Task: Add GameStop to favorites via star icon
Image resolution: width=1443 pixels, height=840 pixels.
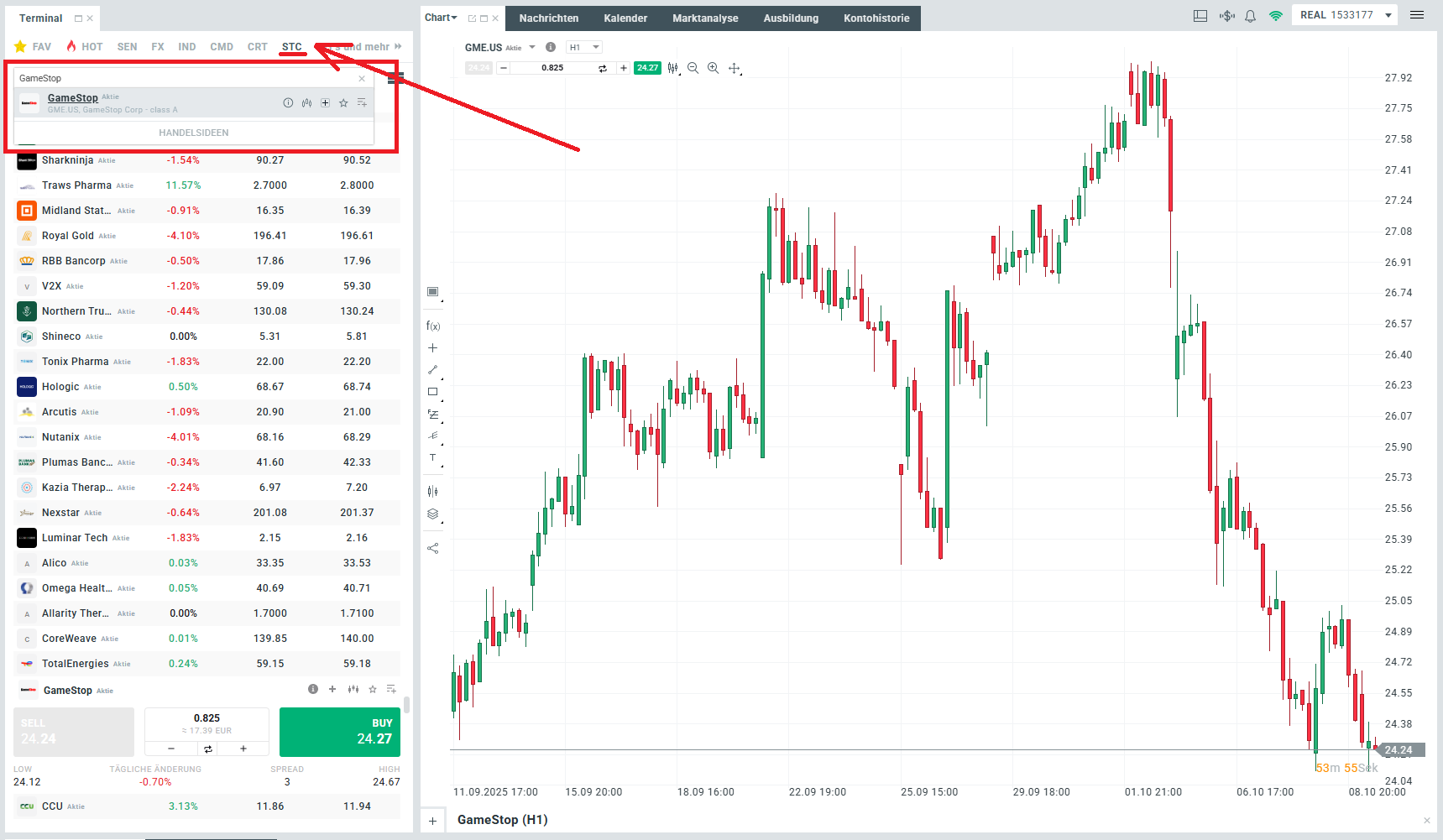Action: [x=343, y=102]
